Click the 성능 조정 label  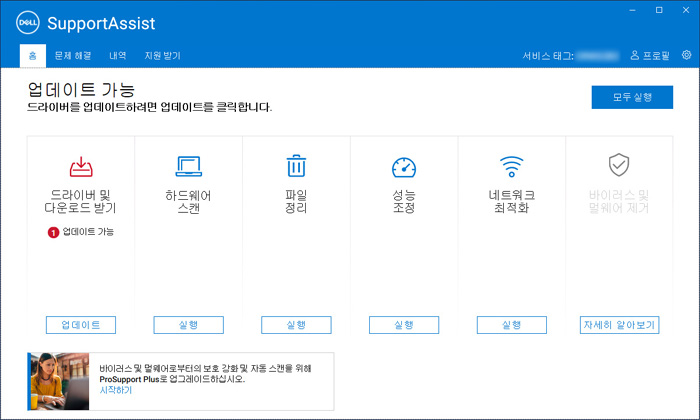(x=404, y=201)
